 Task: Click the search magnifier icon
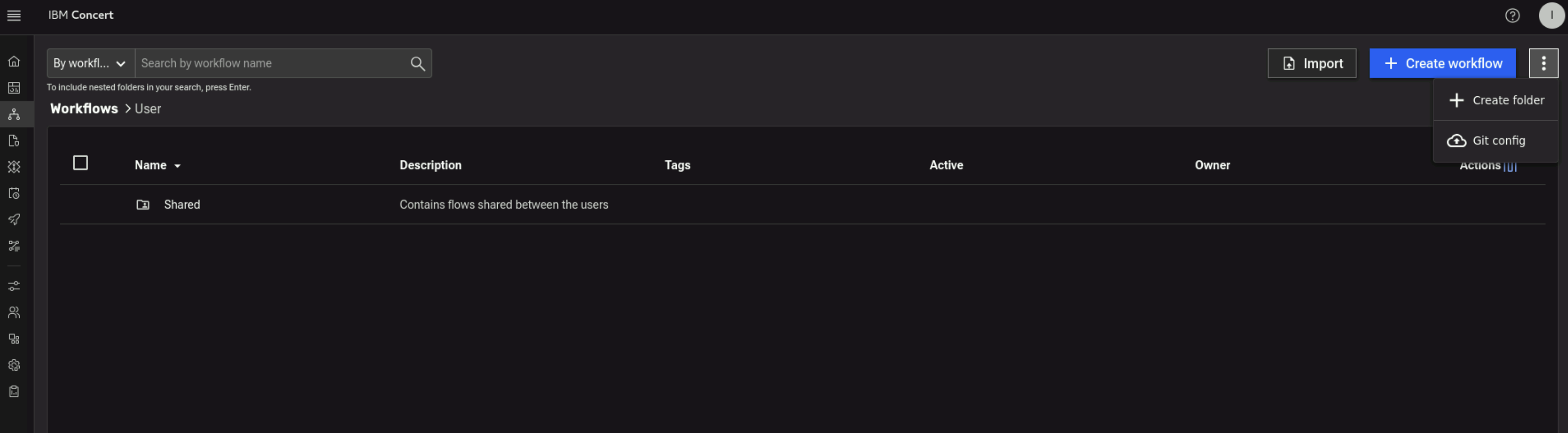tap(417, 63)
